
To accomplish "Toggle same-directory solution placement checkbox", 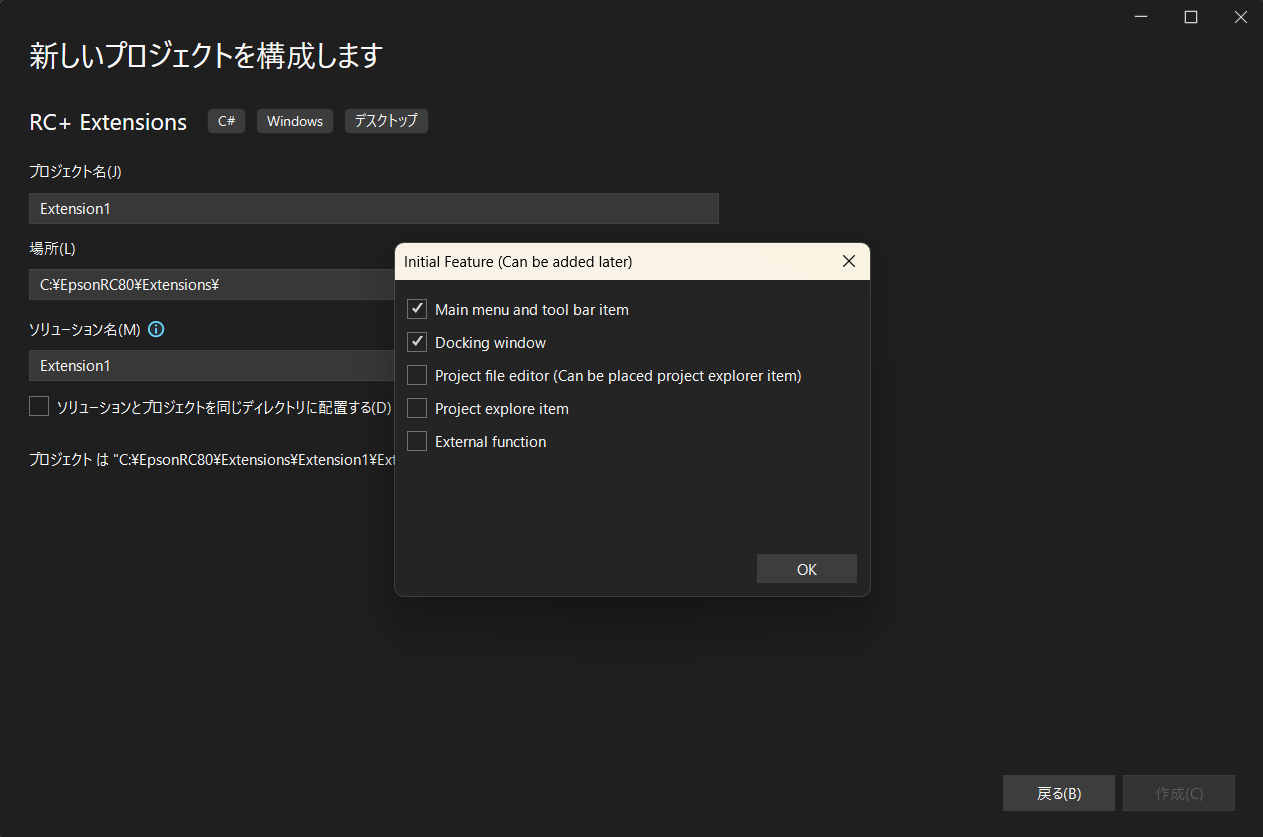I will pyautogui.click(x=39, y=406).
